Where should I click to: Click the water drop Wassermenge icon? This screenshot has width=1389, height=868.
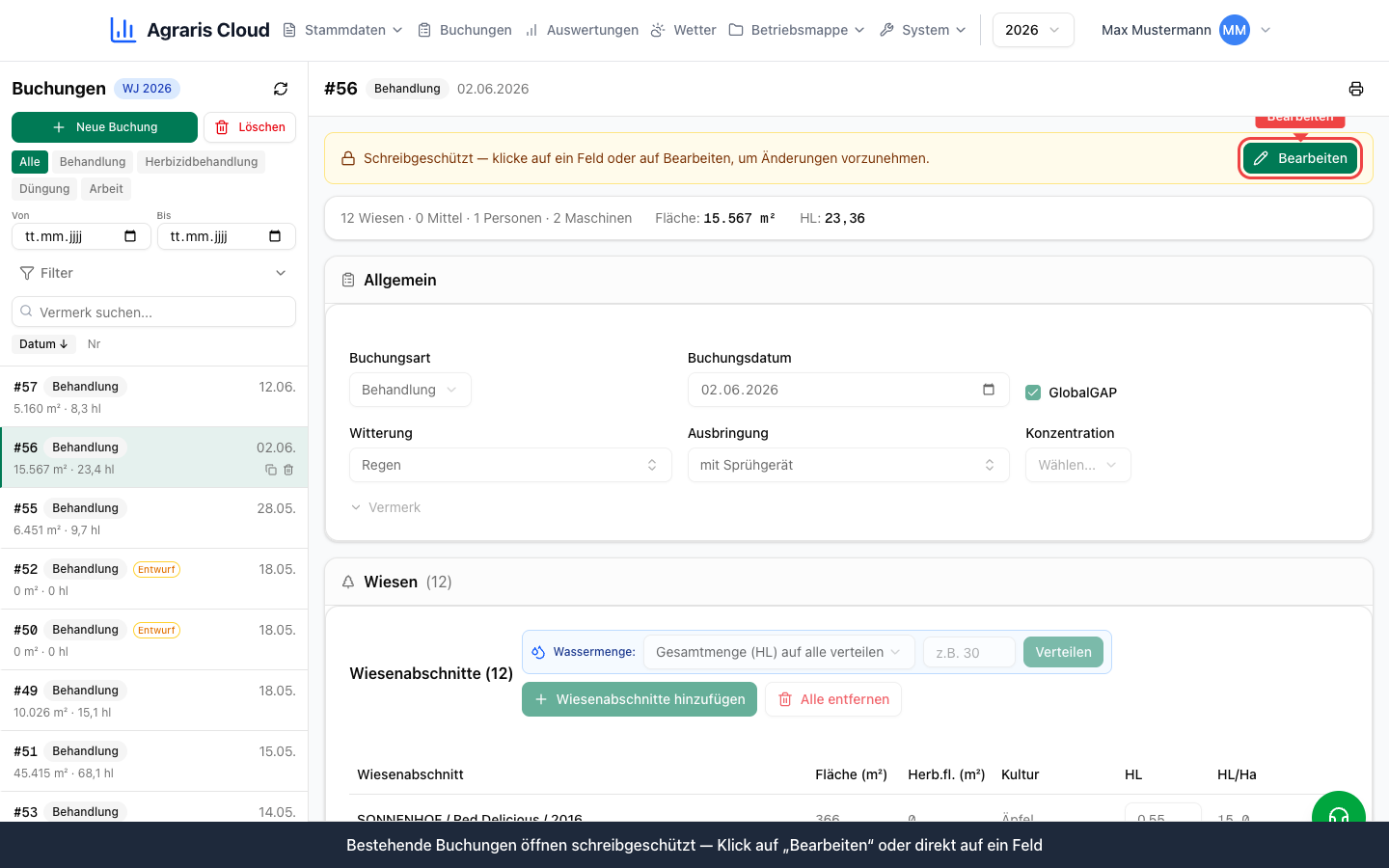[x=538, y=652]
